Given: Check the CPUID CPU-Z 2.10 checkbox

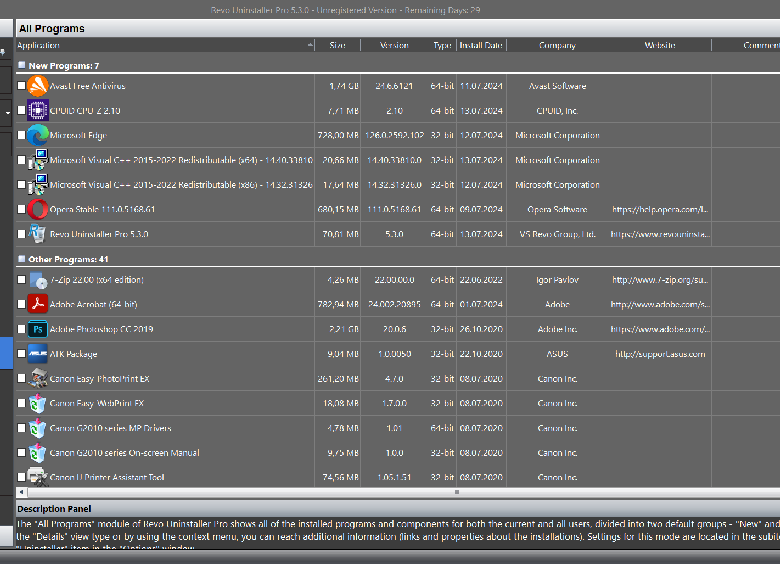Looking at the screenshot, I should (x=21, y=110).
